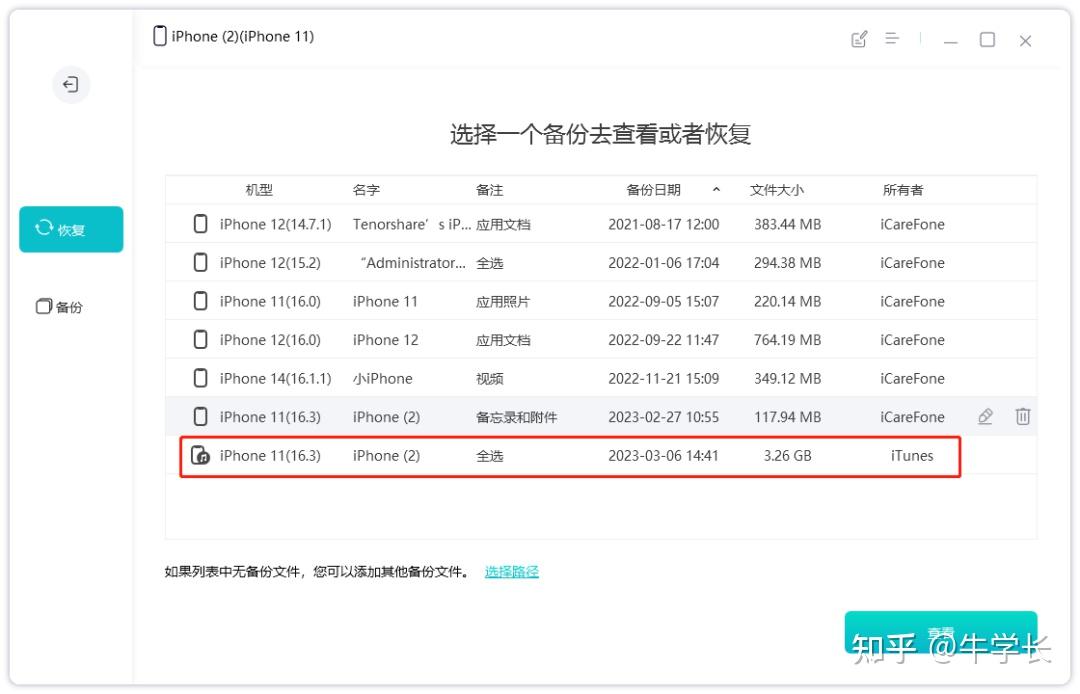1080x694 pixels.
Task: Switch to the 恢复 tab
Action: tap(70, 228)
